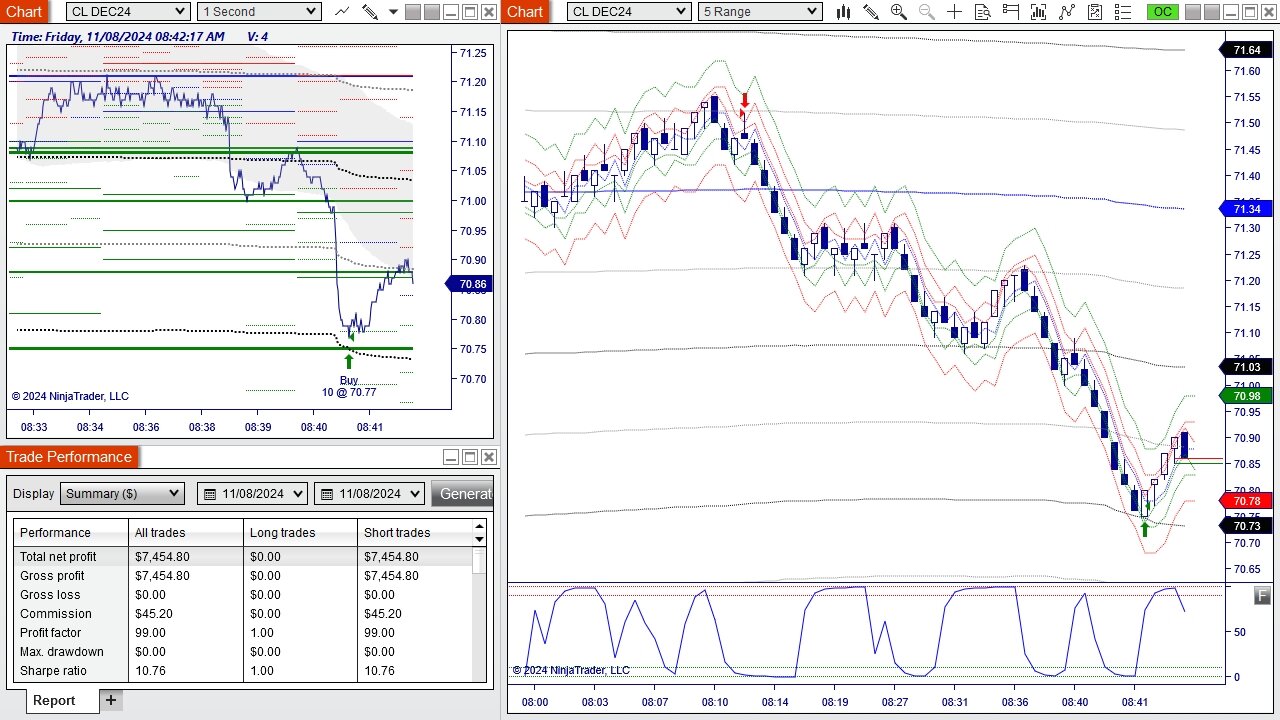Minimize the Trade Performance window
The image size is (1280, 720).
point(451,457)
